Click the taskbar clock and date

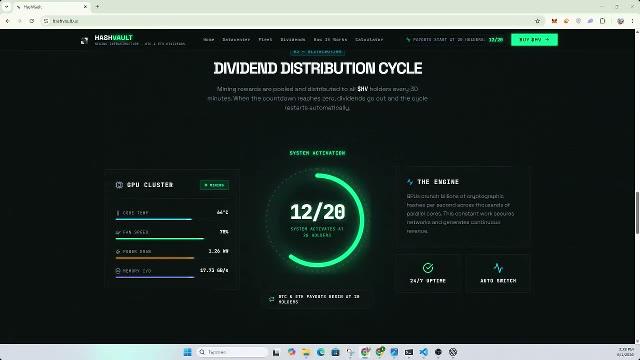click(x=625, y=352)
